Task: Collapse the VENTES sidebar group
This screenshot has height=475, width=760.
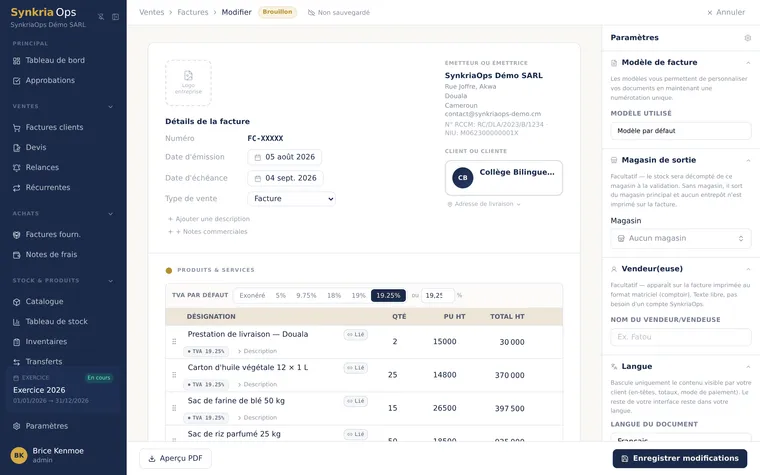Action: (111, 107)
